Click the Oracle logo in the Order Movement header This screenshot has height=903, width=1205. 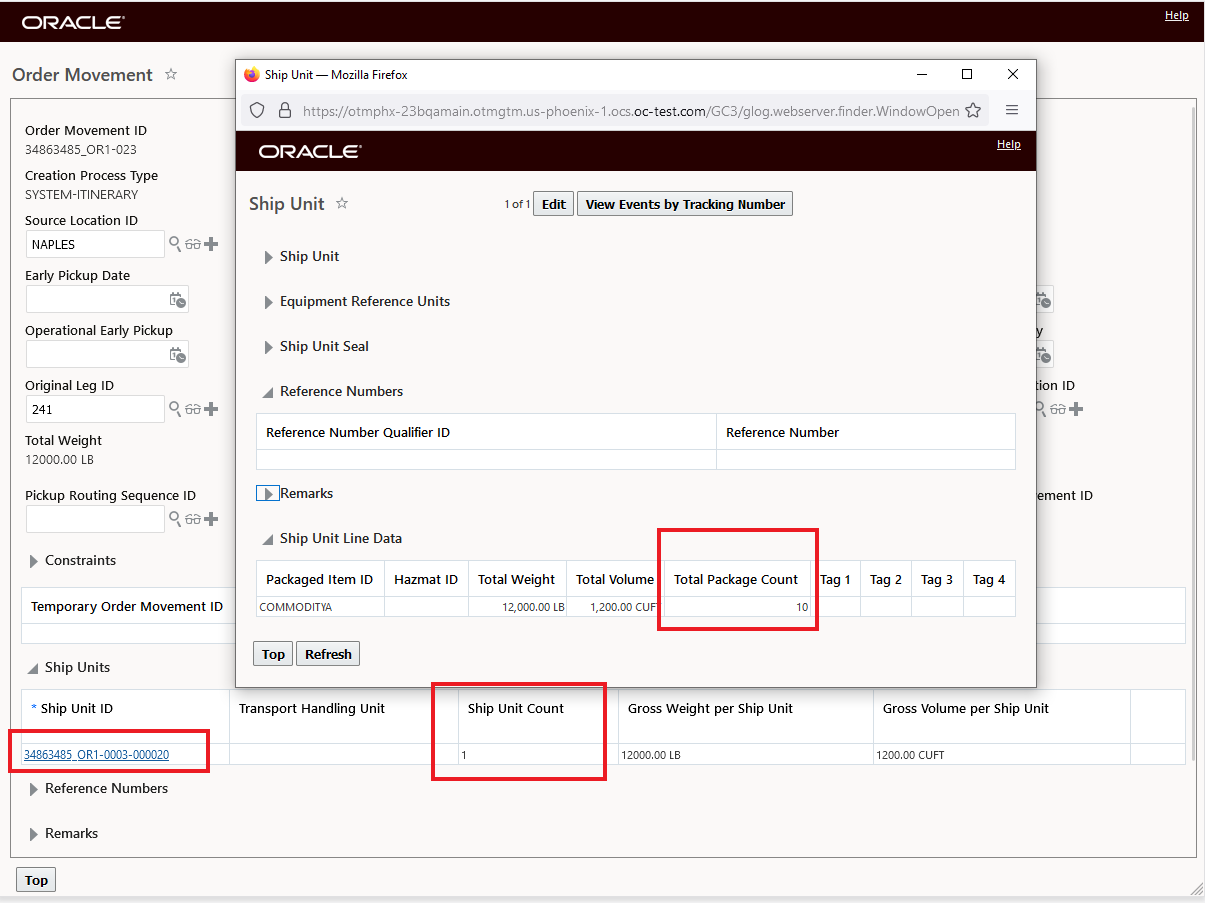(x=73, y=22)
